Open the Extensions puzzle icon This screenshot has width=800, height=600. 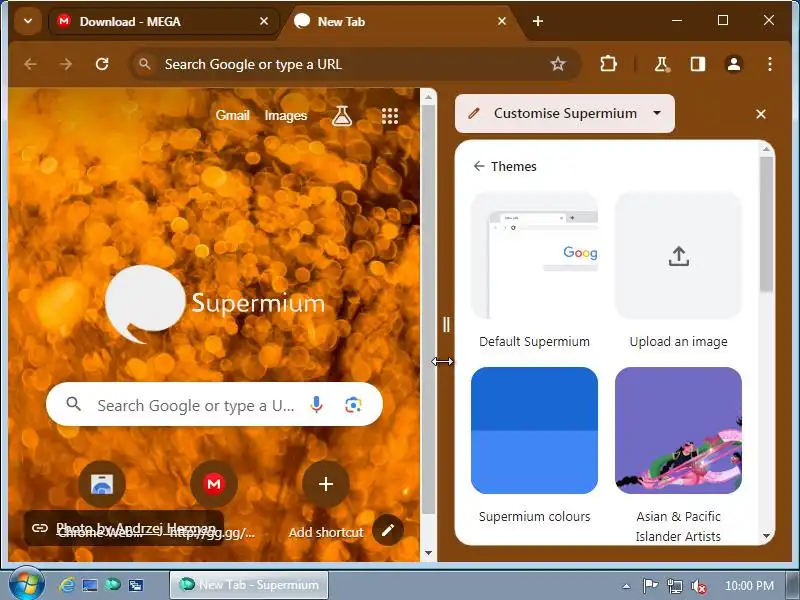coord(608,64)
